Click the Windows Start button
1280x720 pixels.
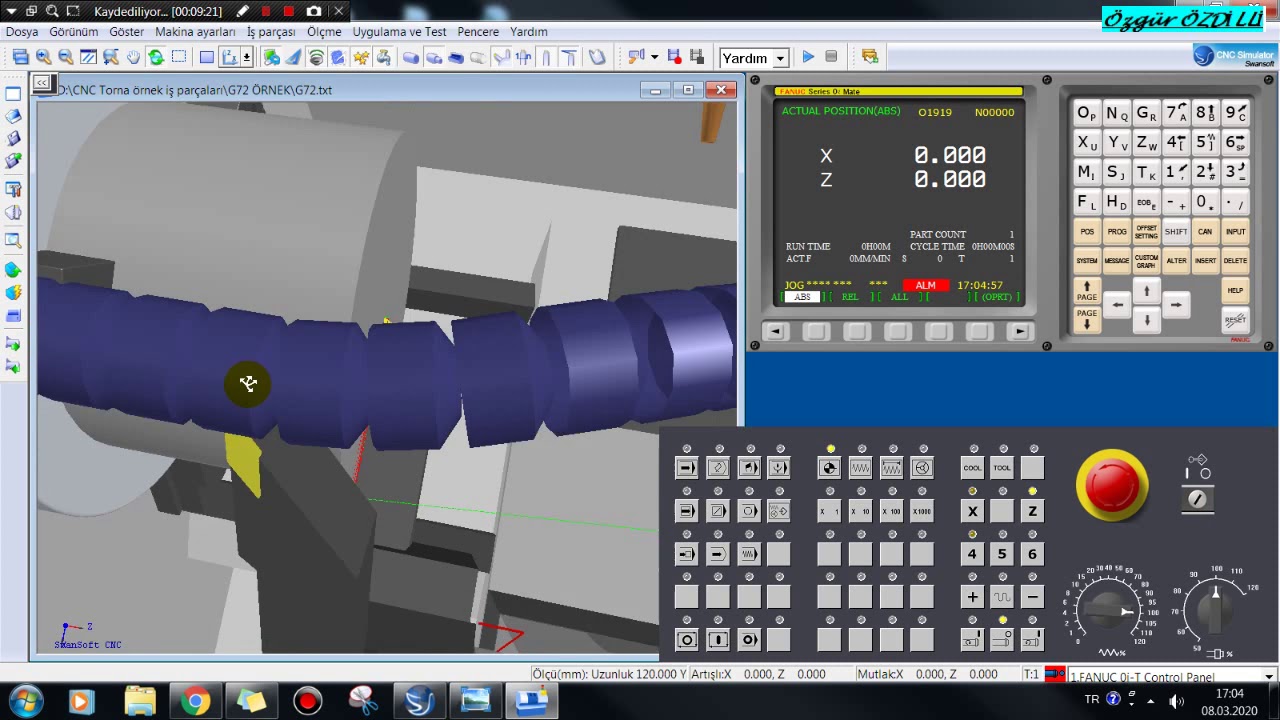[x=25, y=700]
